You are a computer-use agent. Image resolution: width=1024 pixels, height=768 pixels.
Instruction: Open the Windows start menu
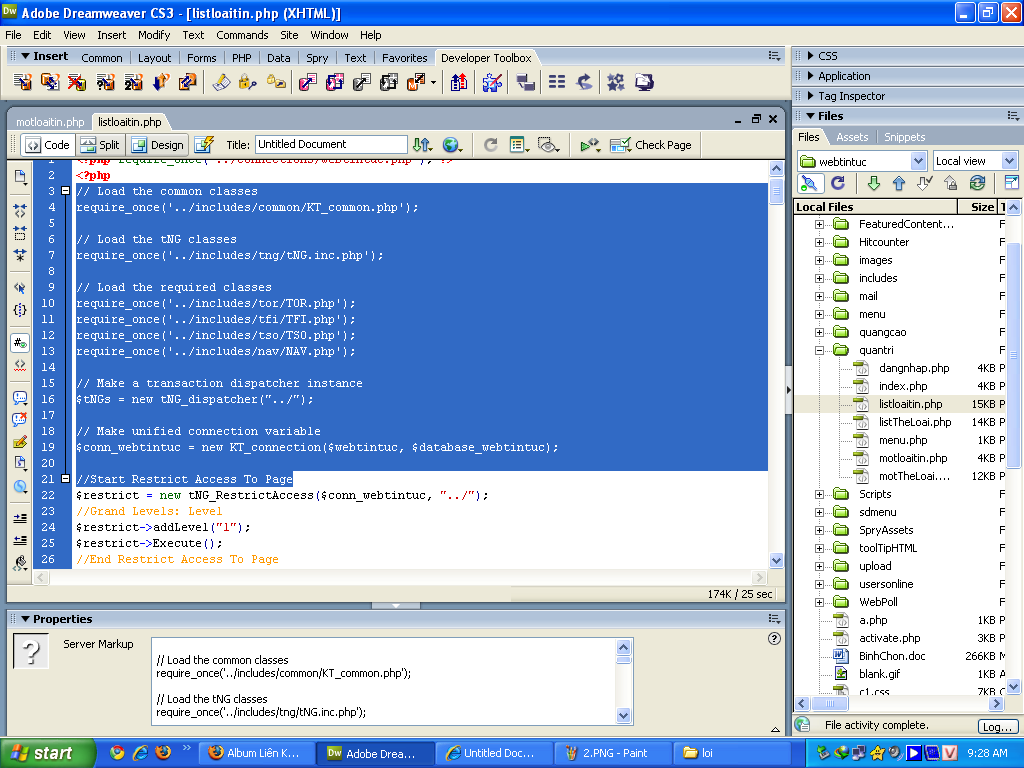(x=47, y=754)
